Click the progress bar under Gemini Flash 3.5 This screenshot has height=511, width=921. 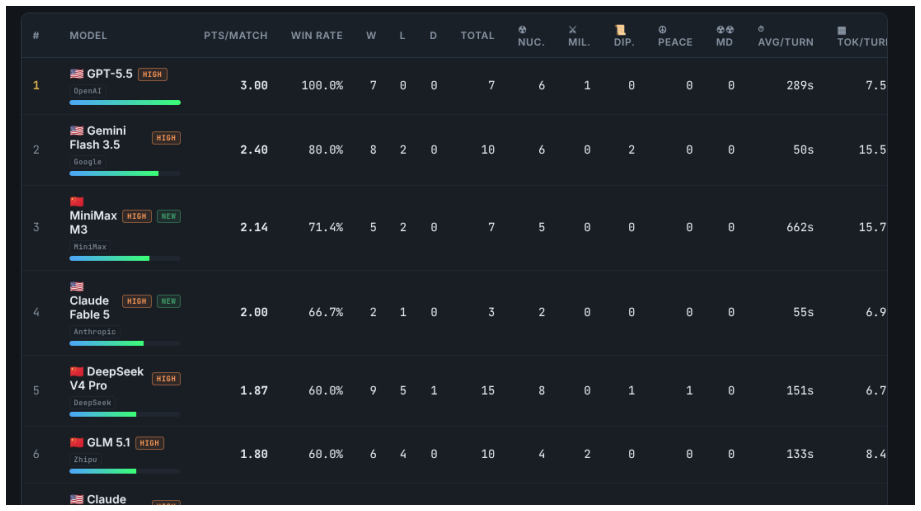point(125,174)
